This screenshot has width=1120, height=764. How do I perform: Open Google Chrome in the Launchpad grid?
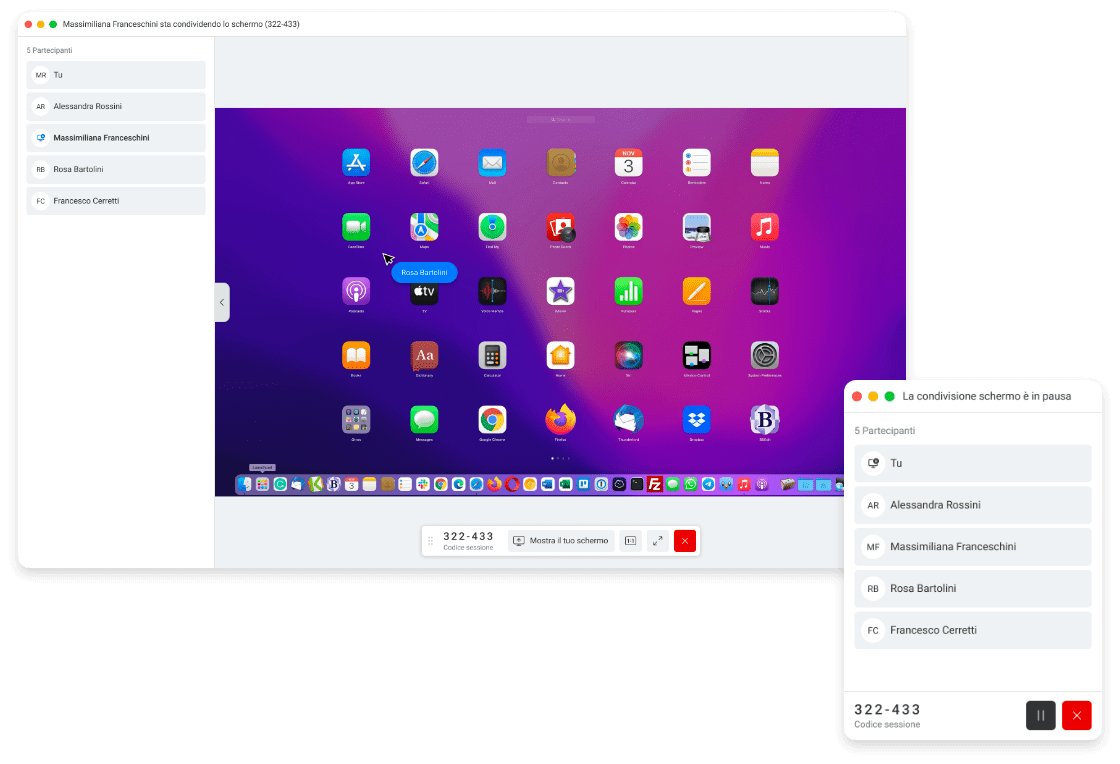[x=492, y=420]
